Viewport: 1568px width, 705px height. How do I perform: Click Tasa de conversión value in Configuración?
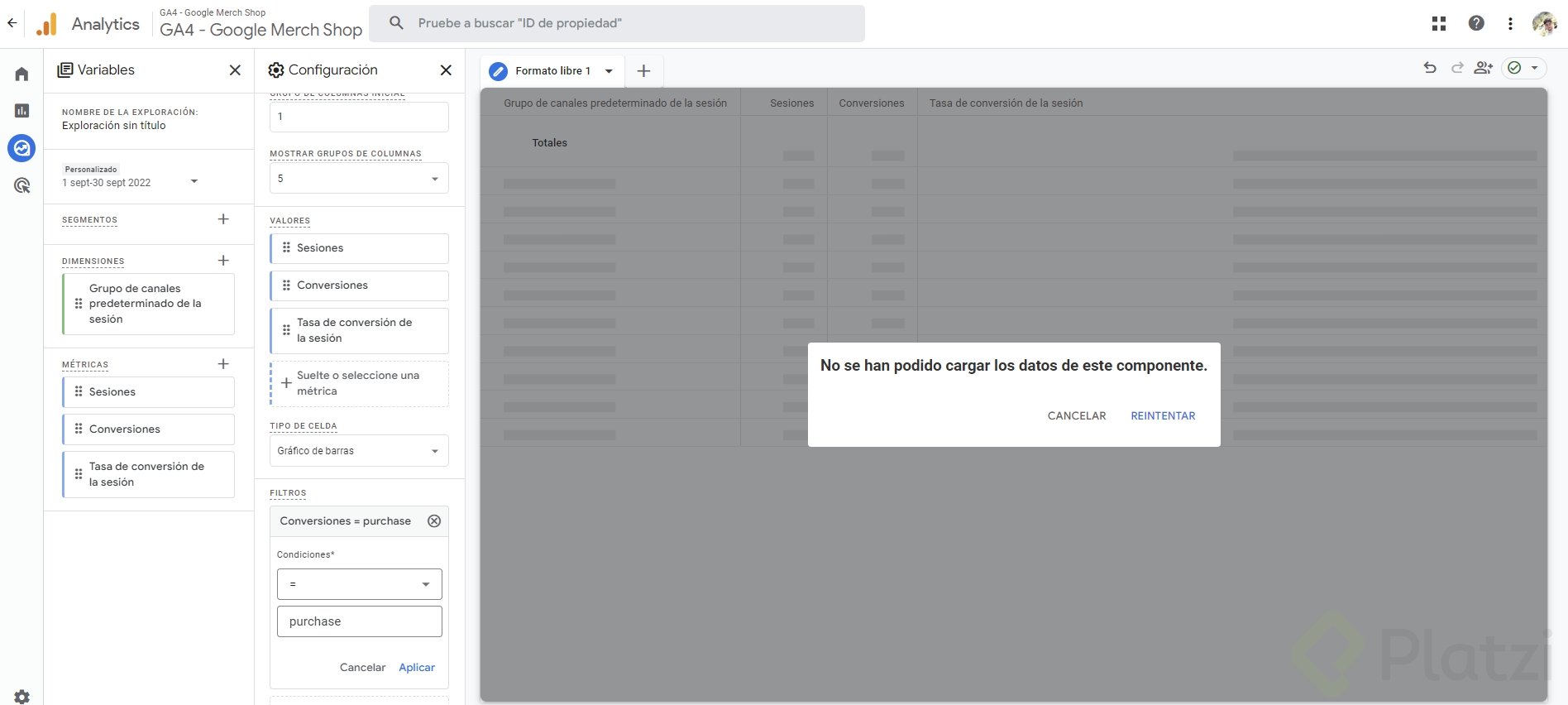tap(359, 330)
